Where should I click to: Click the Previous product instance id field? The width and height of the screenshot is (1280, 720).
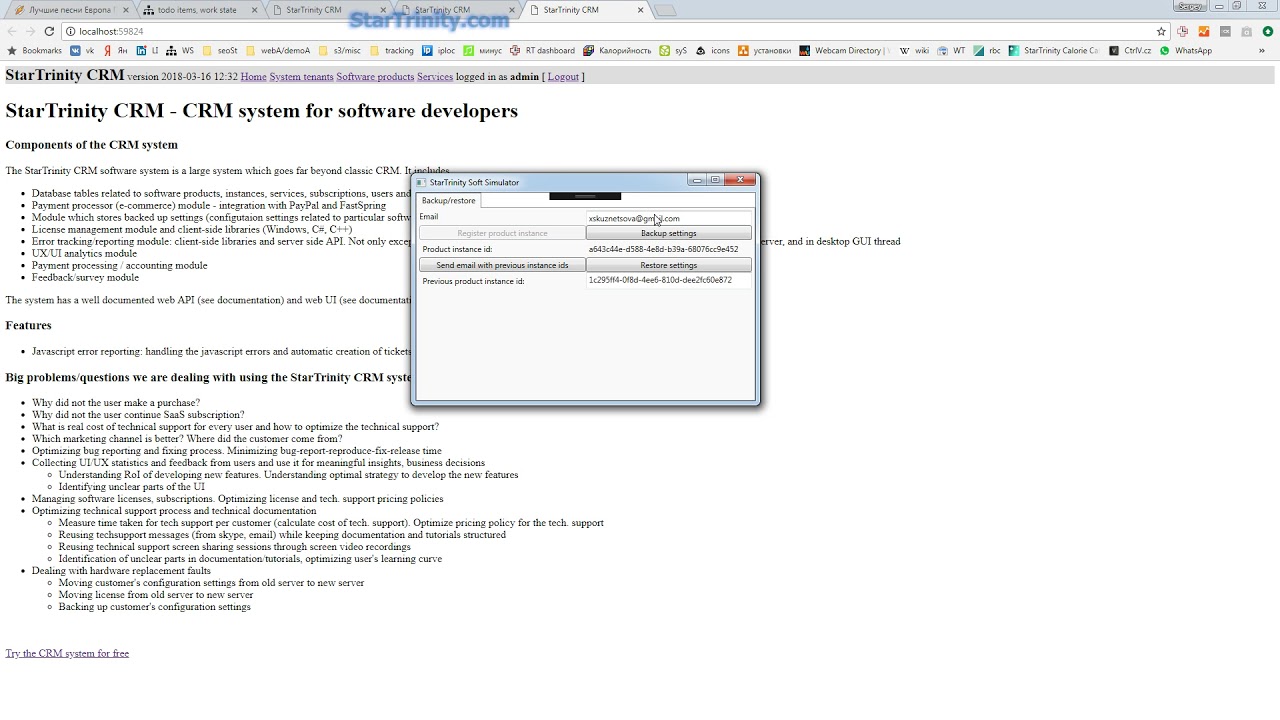coord(668,281)
